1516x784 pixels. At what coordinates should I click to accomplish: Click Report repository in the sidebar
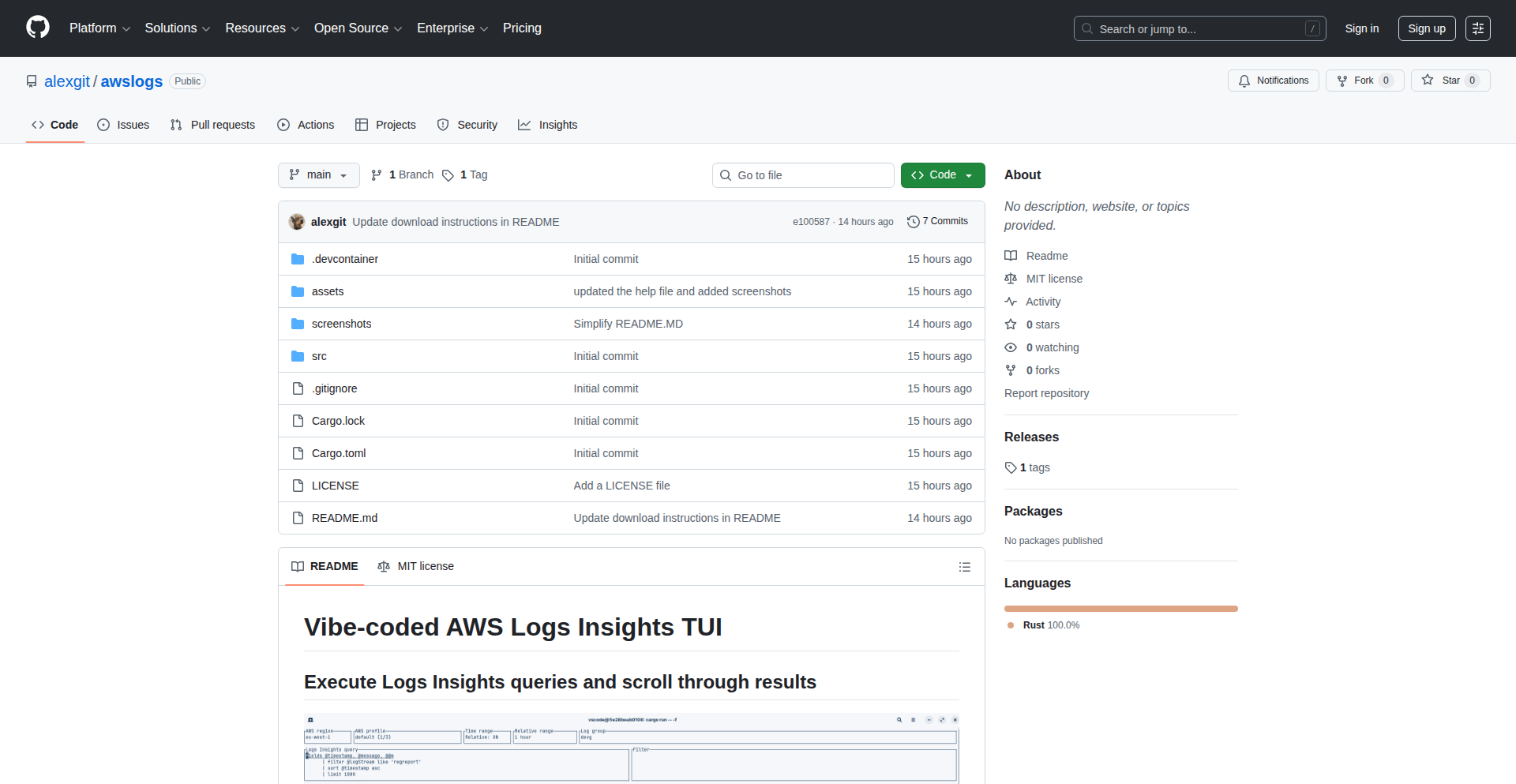(x=1046, y=392)
